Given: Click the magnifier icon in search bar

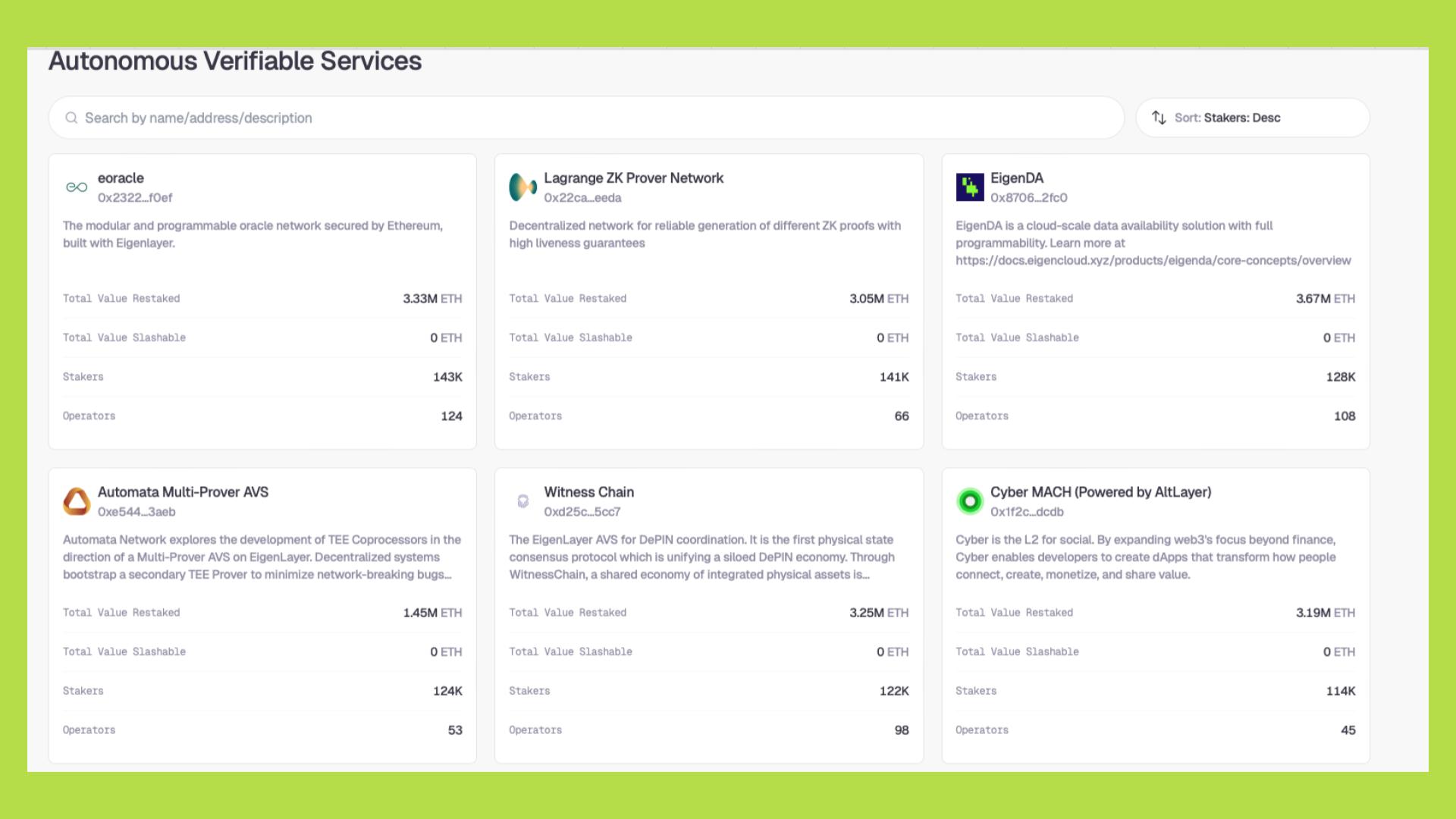Looking at the screenshot, I should click(71, 118).
